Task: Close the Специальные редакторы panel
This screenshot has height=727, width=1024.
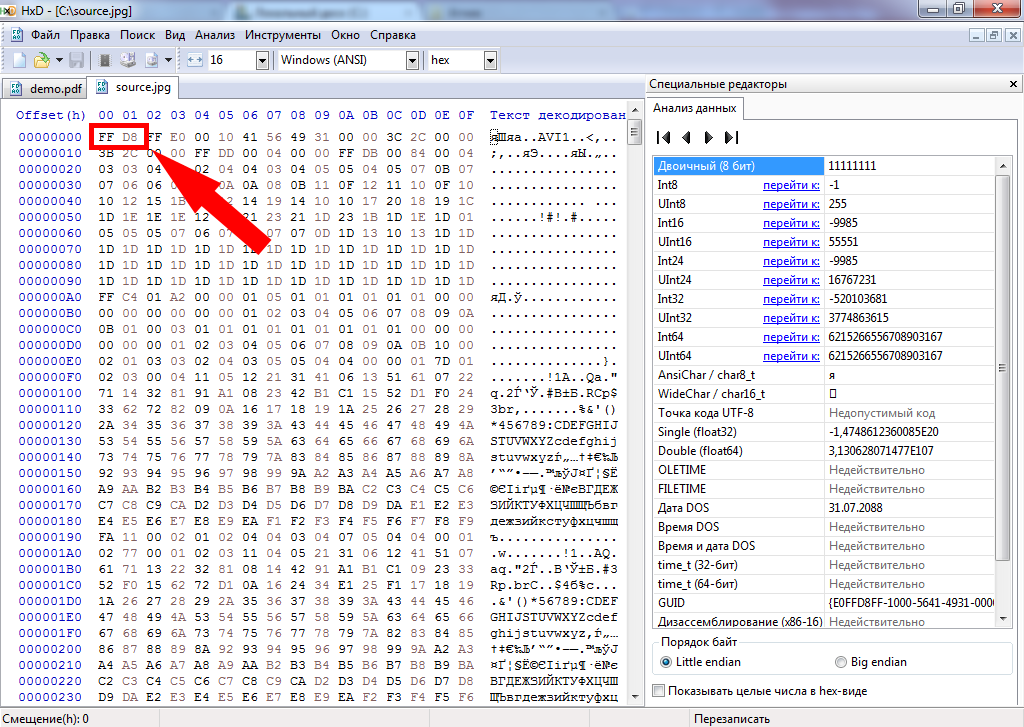Action: (1013, 84)
